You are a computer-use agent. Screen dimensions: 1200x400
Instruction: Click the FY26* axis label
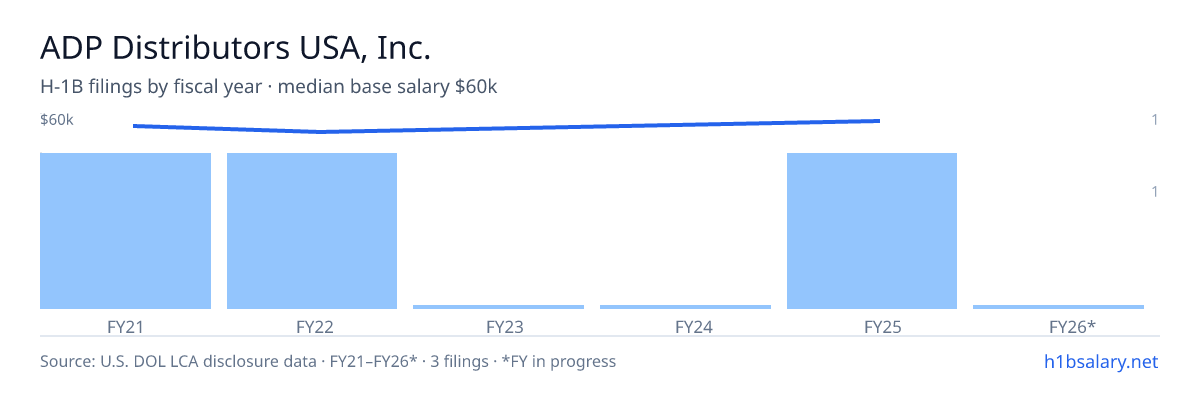pos(1072,326)
